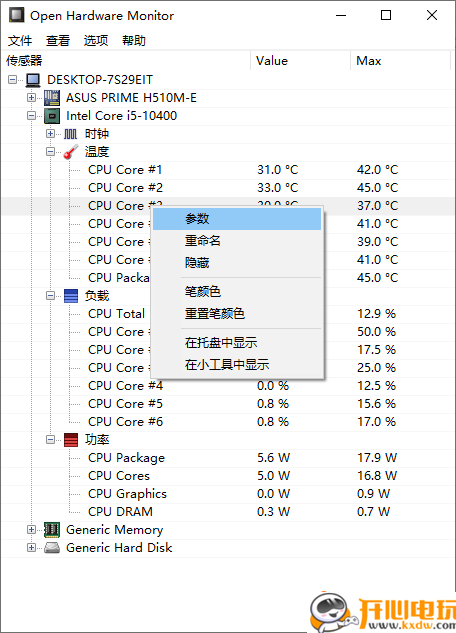Select the CPU Core #4 load row
The height and width of the screenshot is (633, 456).
click(228, 386)
